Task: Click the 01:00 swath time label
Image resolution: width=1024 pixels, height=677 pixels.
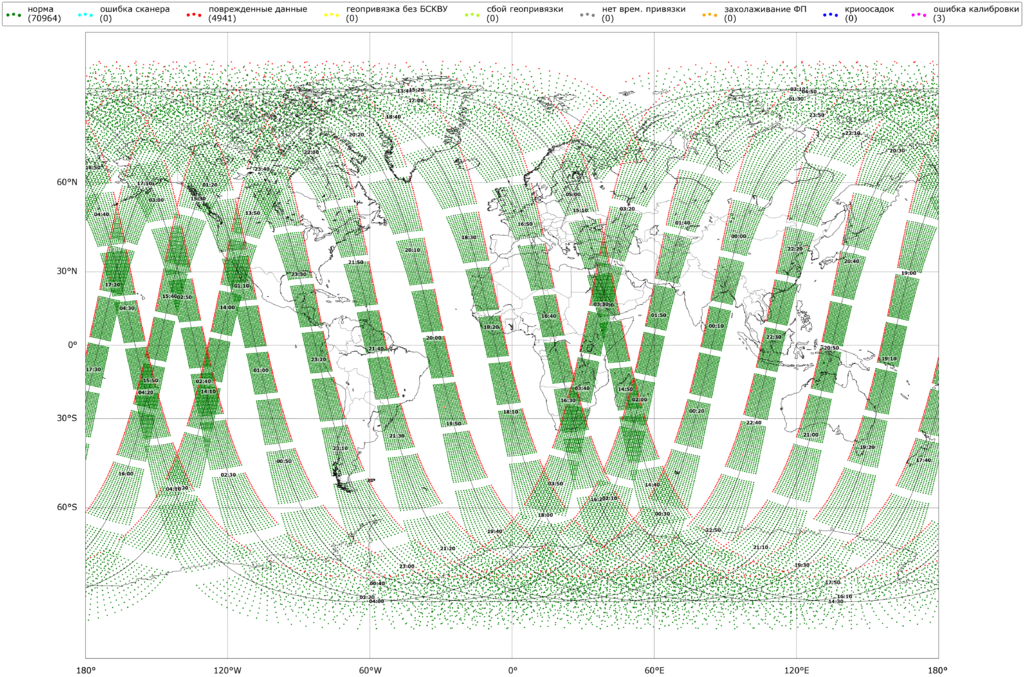Action: point(261,370)
